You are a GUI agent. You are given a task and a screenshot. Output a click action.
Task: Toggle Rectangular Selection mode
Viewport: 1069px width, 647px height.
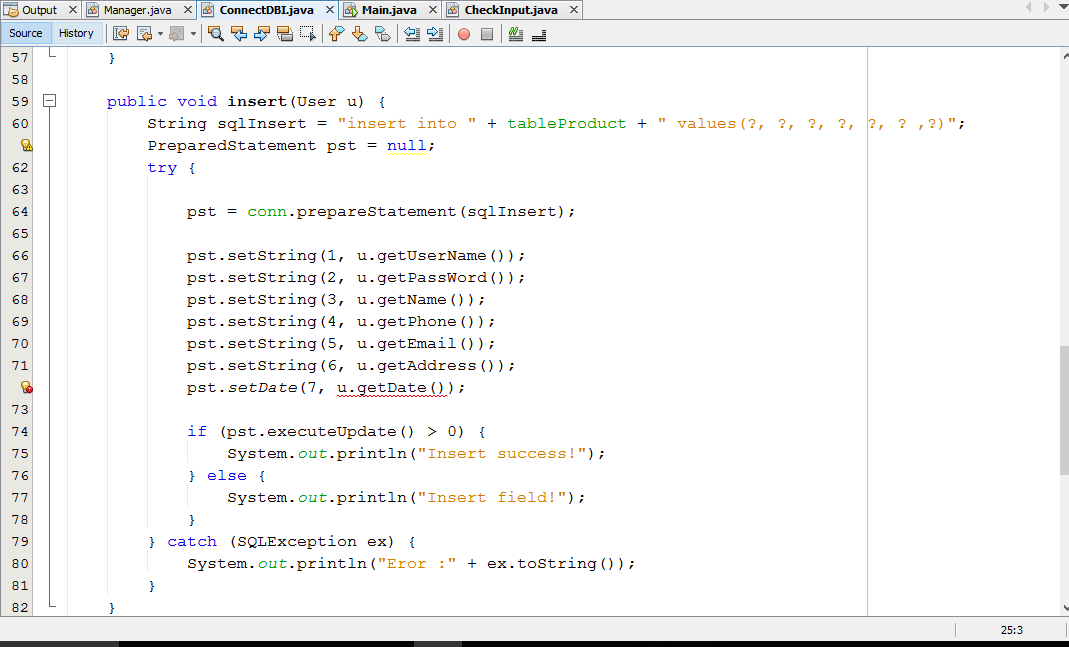tap(308, 34)
